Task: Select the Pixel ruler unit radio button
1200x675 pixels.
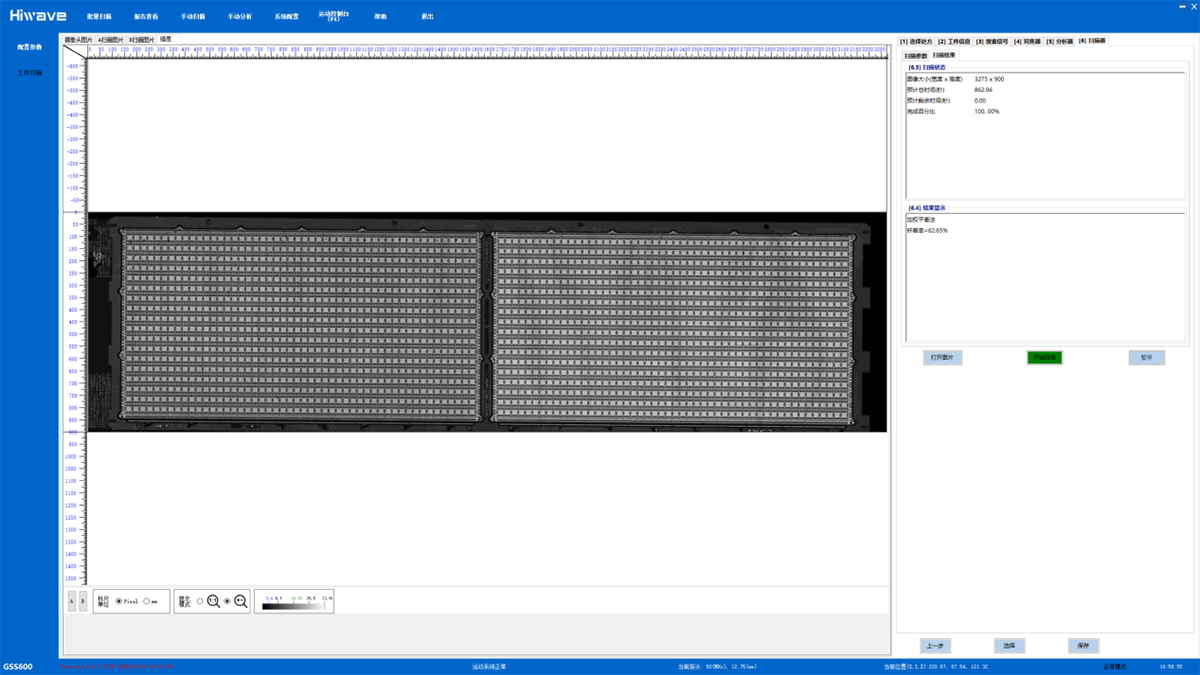Action: point(119,601)
